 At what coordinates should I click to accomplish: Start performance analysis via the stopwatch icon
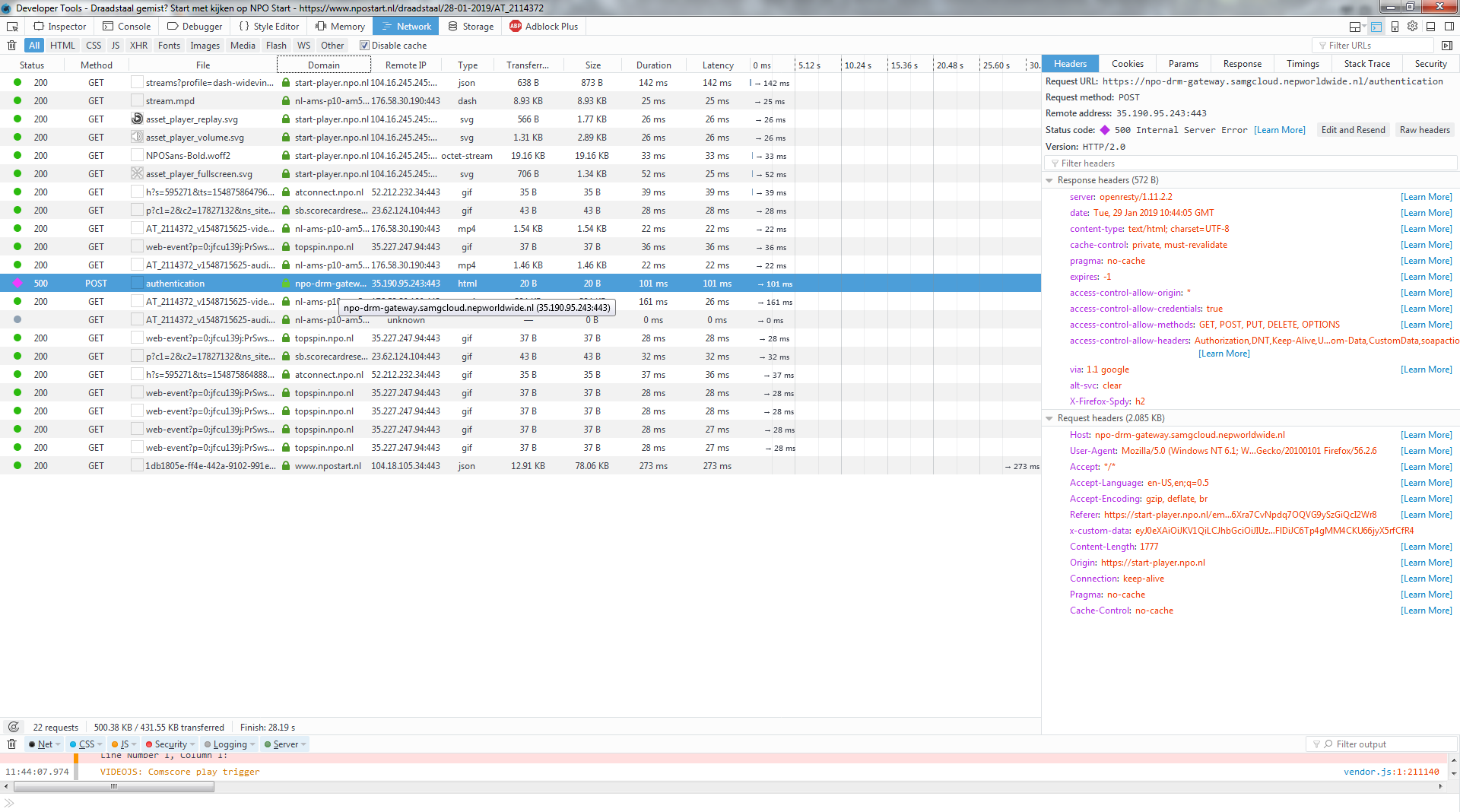[x=13, y=728]
